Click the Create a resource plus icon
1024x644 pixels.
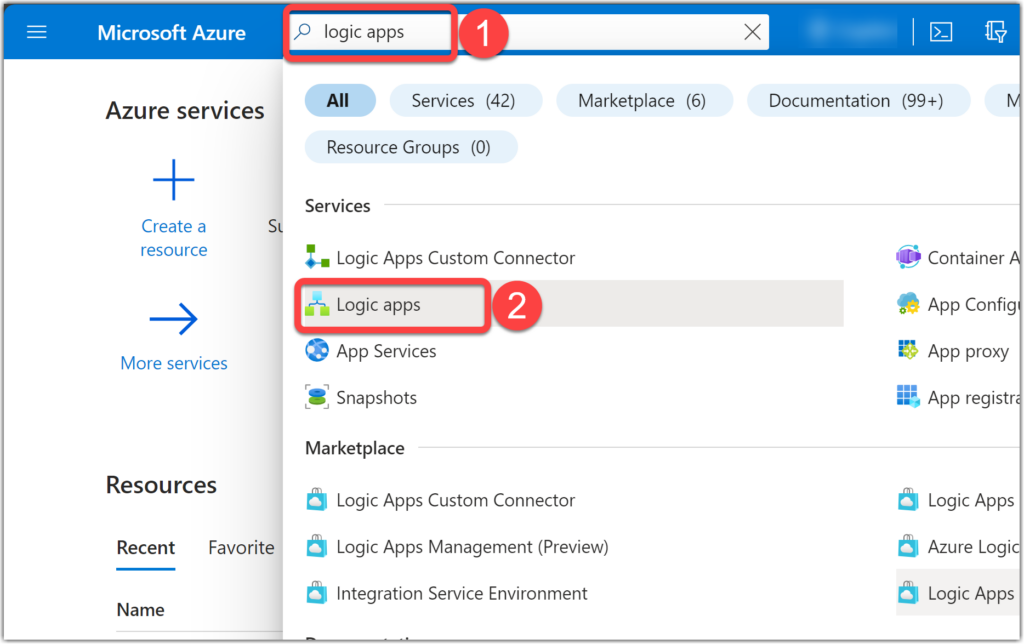coord(174,179)
